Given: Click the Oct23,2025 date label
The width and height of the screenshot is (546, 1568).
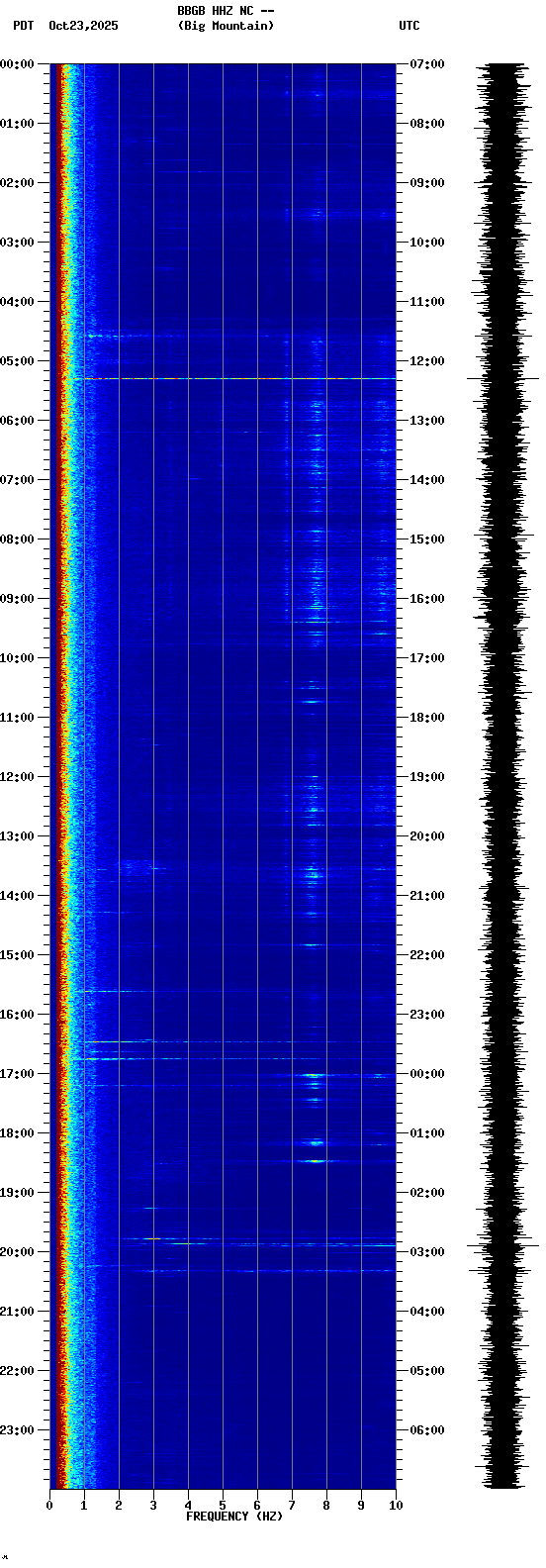Looking at the screenshot, I should [83, 26].
